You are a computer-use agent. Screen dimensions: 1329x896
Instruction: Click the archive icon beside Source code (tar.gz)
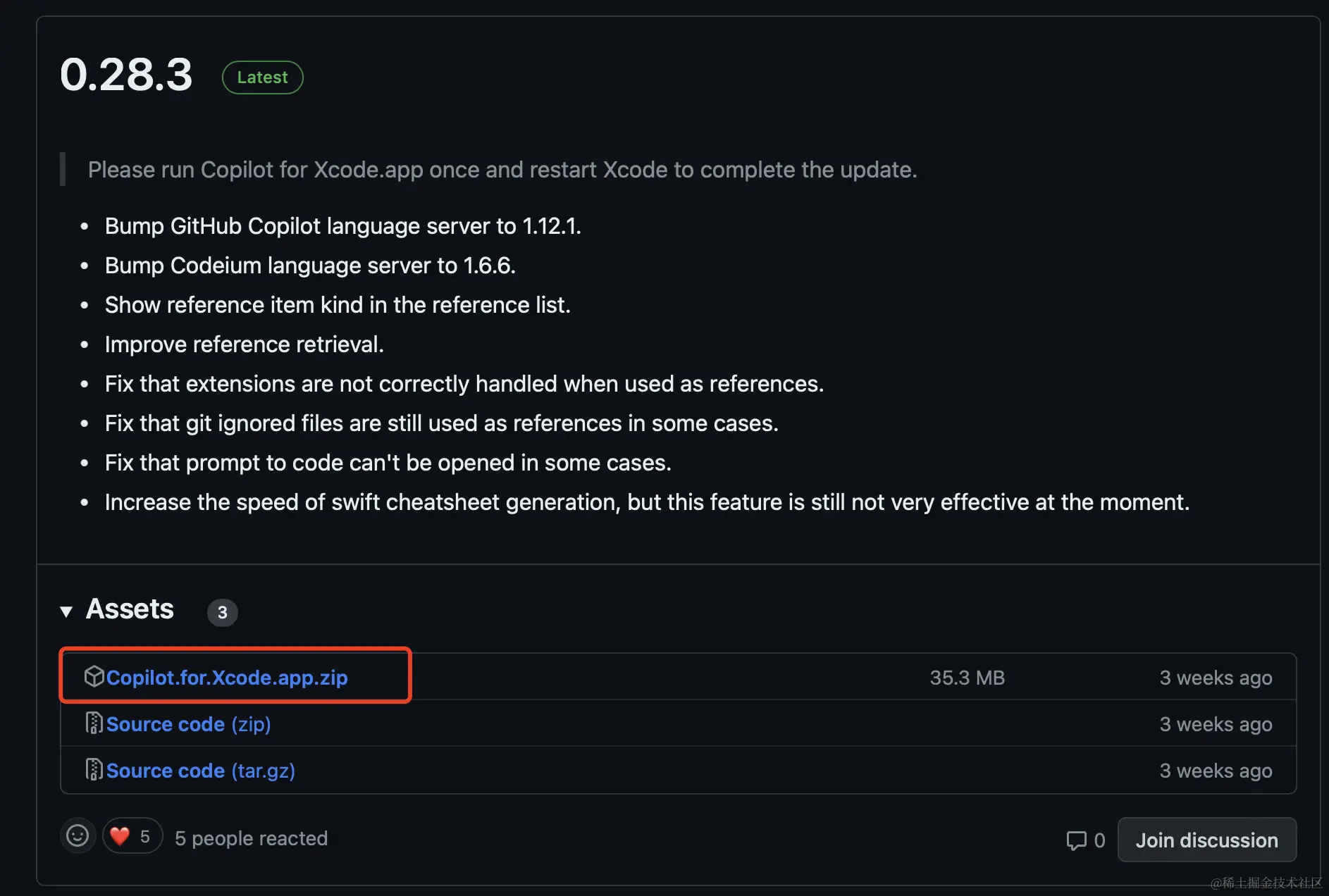click(95, 769)
